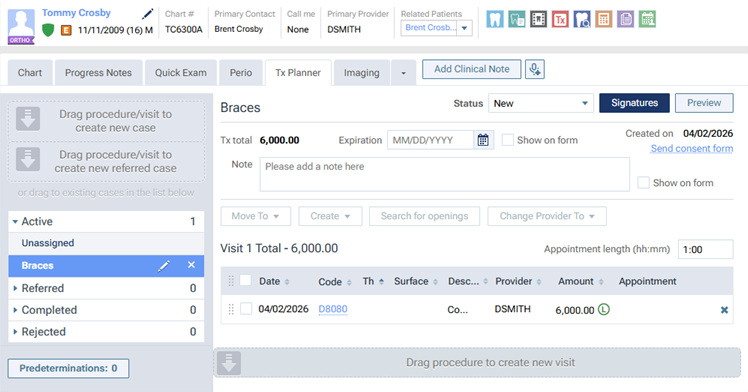This screenshot has width=748, height=392.
Task: Tick Show on form checkbox next to Expiration
Action: point(508,140)
